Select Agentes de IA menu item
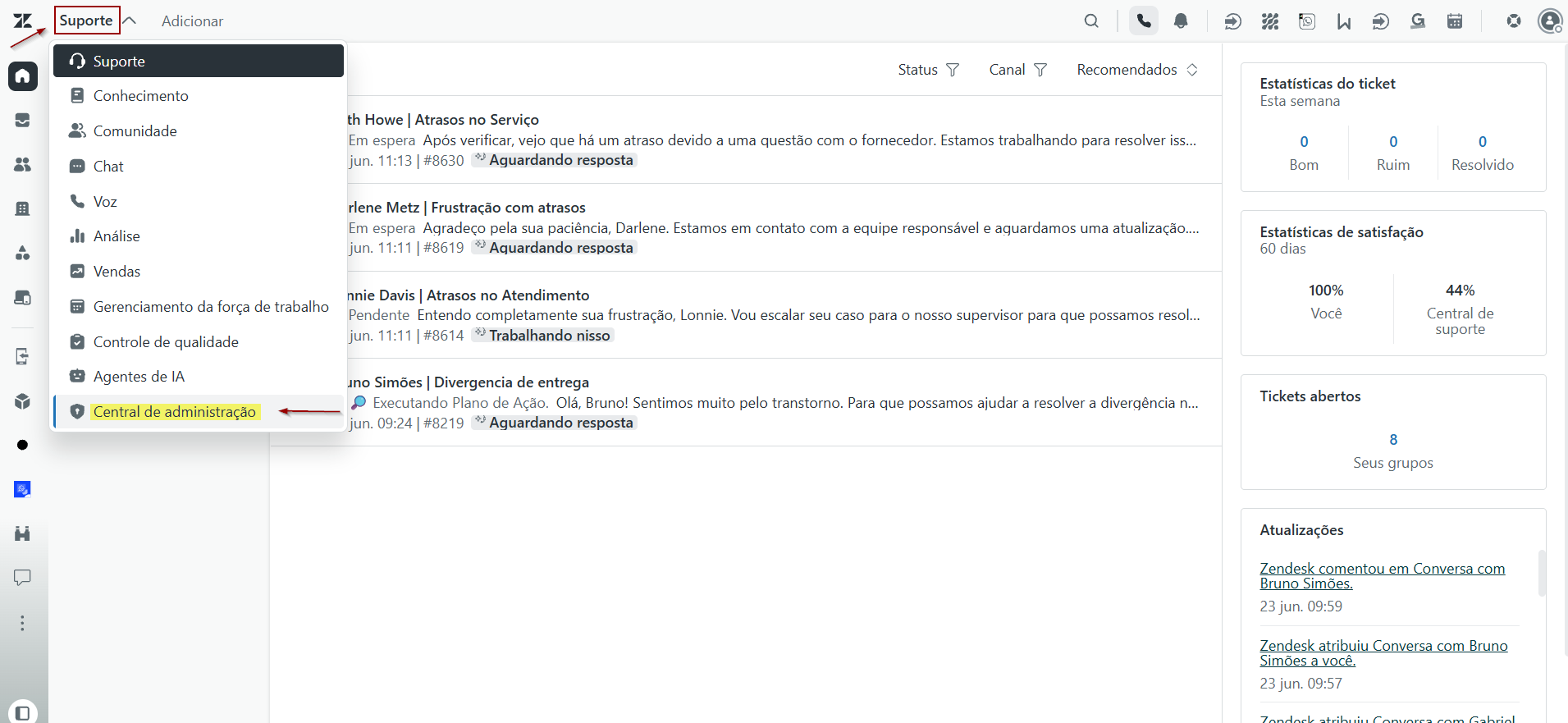The image size is (1568, 723). [199, 377]
